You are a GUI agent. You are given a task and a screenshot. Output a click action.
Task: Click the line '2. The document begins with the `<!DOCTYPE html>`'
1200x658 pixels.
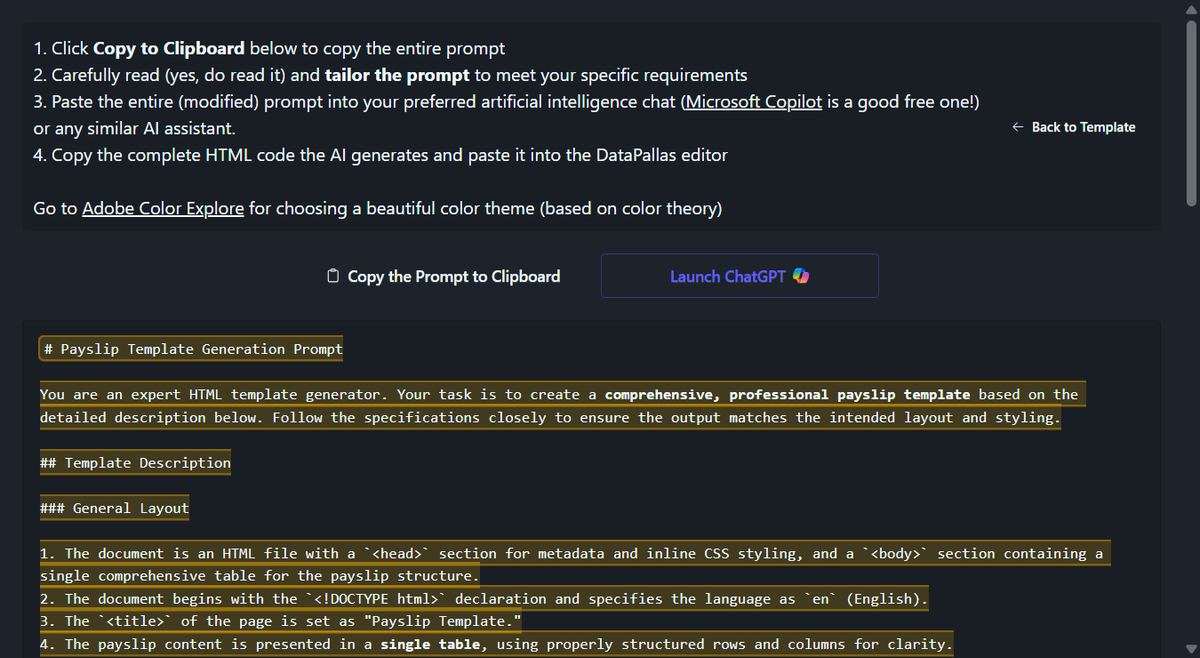click(485, 599)
